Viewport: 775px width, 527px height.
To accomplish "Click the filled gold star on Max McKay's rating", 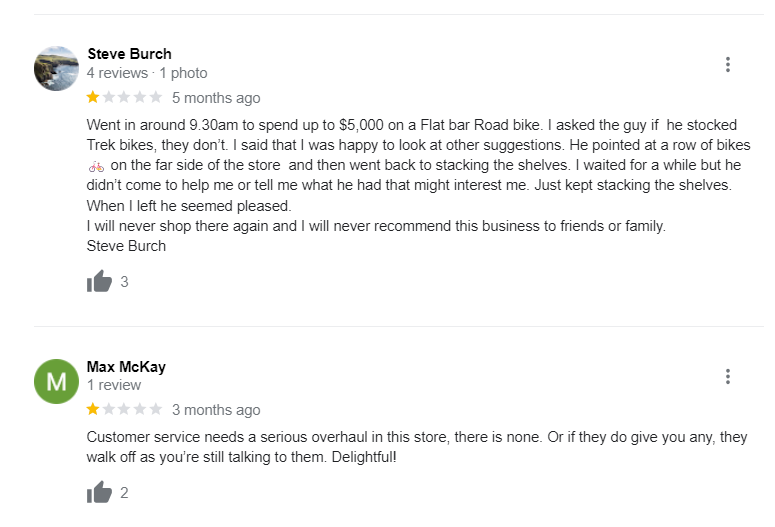I will pyautogui.click(x=93, y=409).
